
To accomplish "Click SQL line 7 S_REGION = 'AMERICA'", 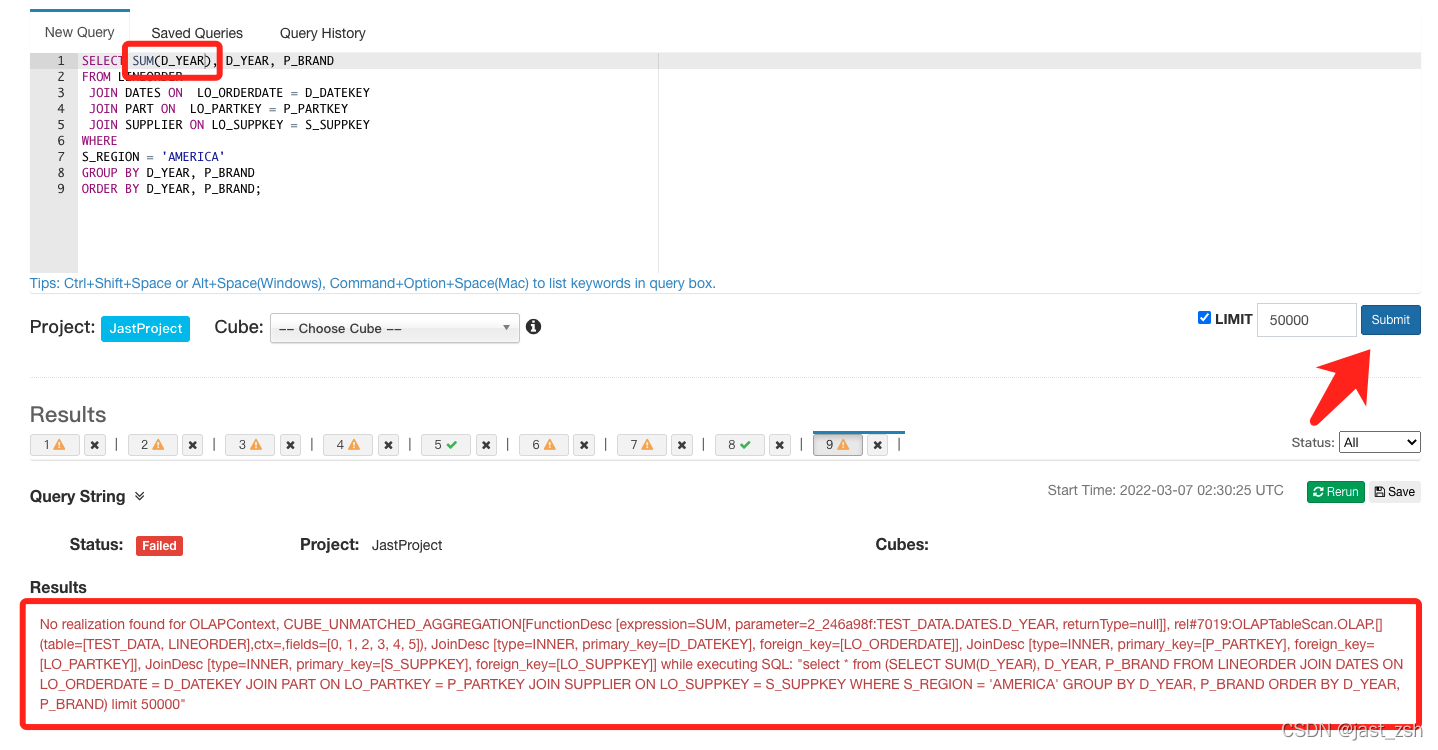I will click(x=153, y=157).
